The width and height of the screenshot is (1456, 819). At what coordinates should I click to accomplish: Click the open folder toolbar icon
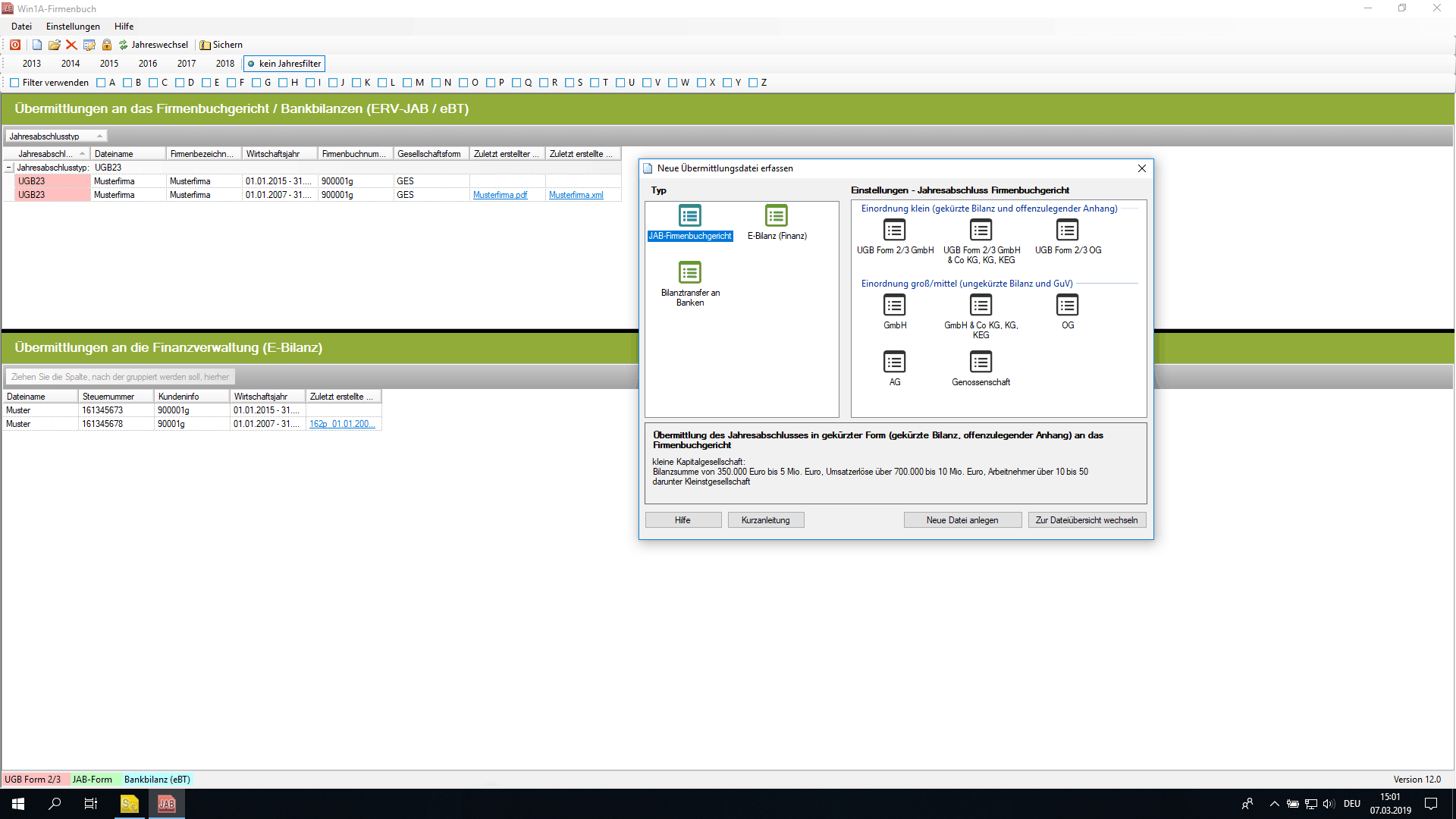54,45
